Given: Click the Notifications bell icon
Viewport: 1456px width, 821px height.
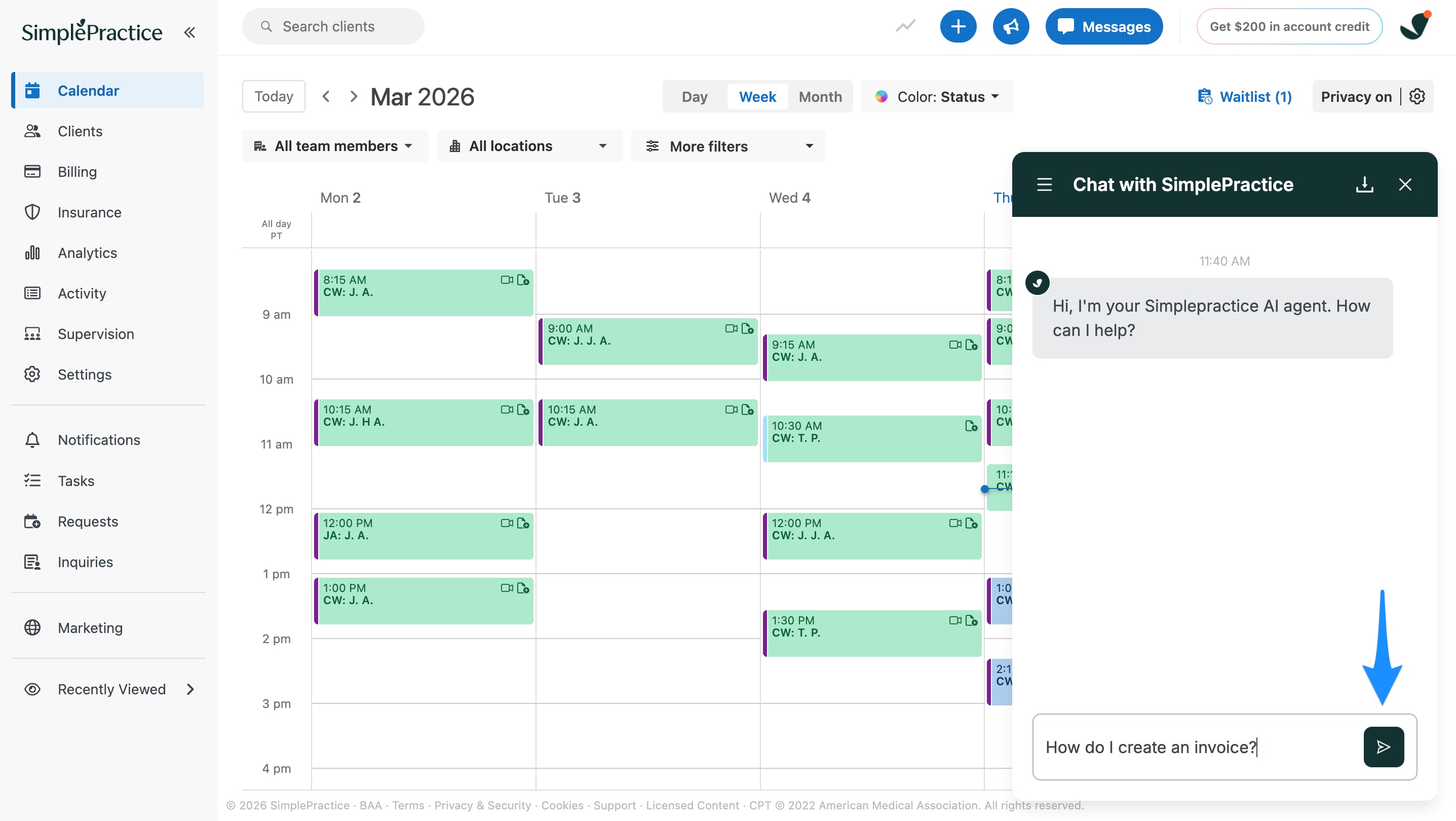Looking at the screenshot, I should click(x=32, y=440).
